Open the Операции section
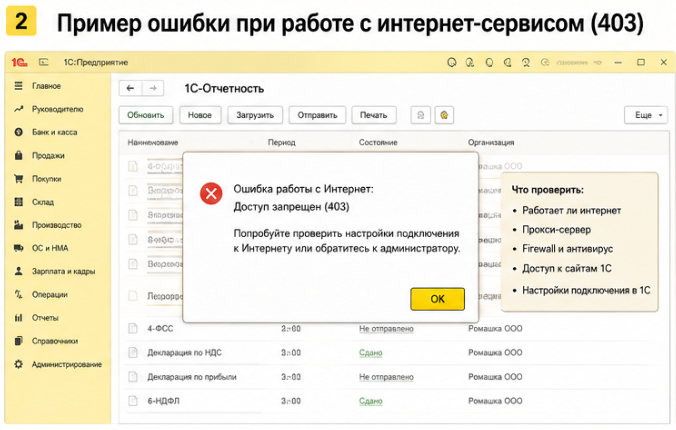676x430 pixels. click(x=50, y=295)
